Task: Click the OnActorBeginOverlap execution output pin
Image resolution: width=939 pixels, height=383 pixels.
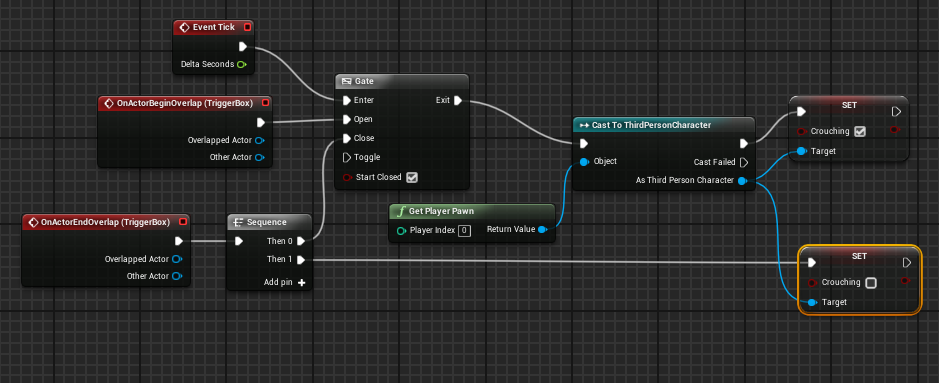Action: point(261,123)
